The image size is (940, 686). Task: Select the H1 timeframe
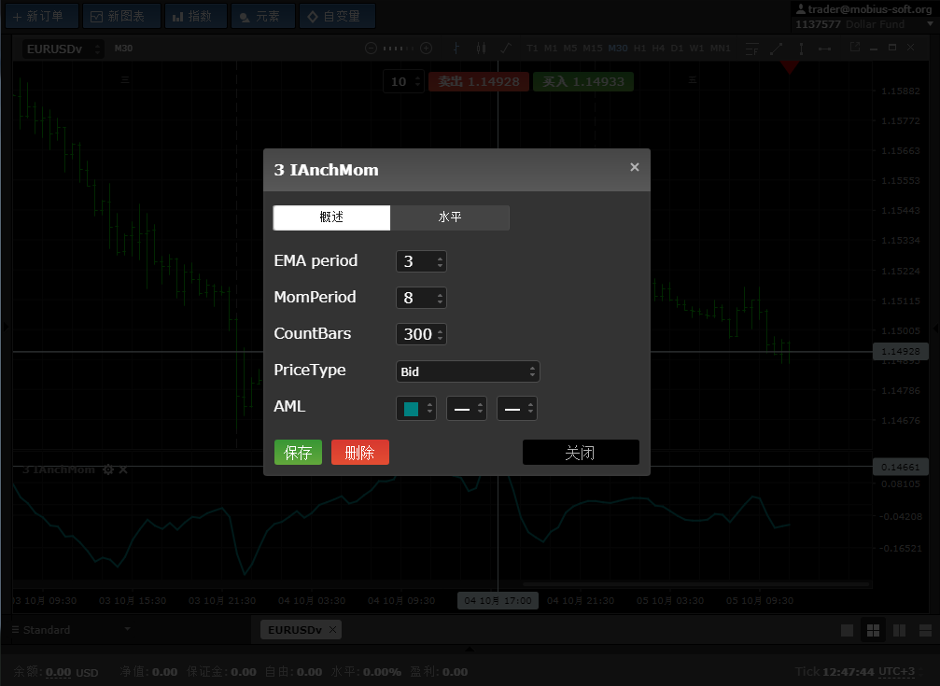(640, 48)
